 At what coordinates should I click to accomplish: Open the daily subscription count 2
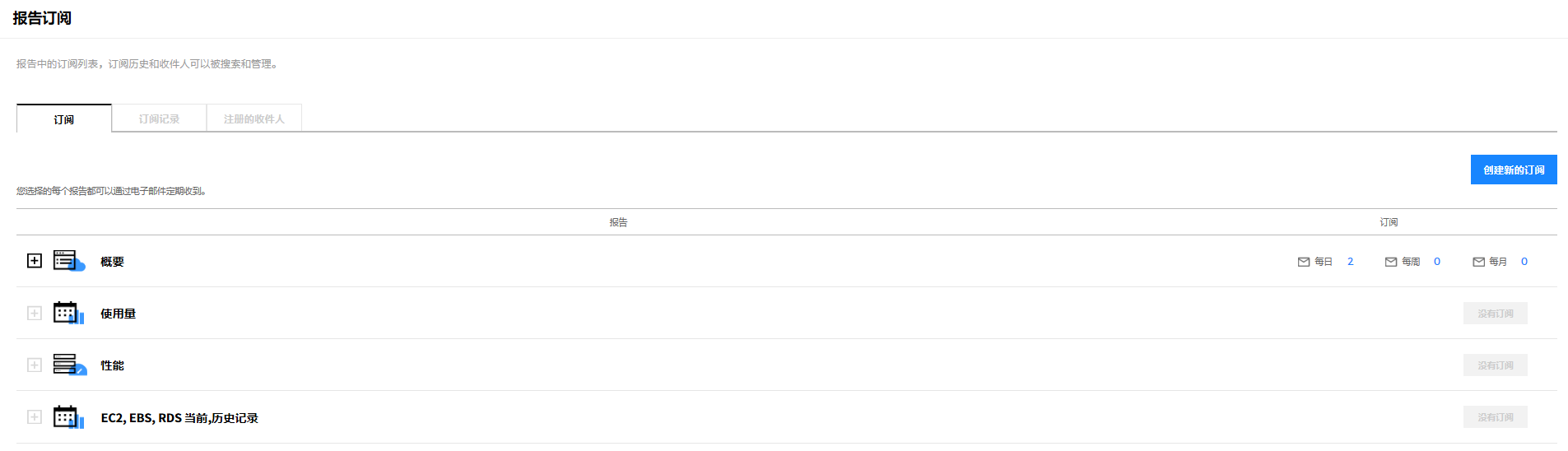pos(1350,262)
